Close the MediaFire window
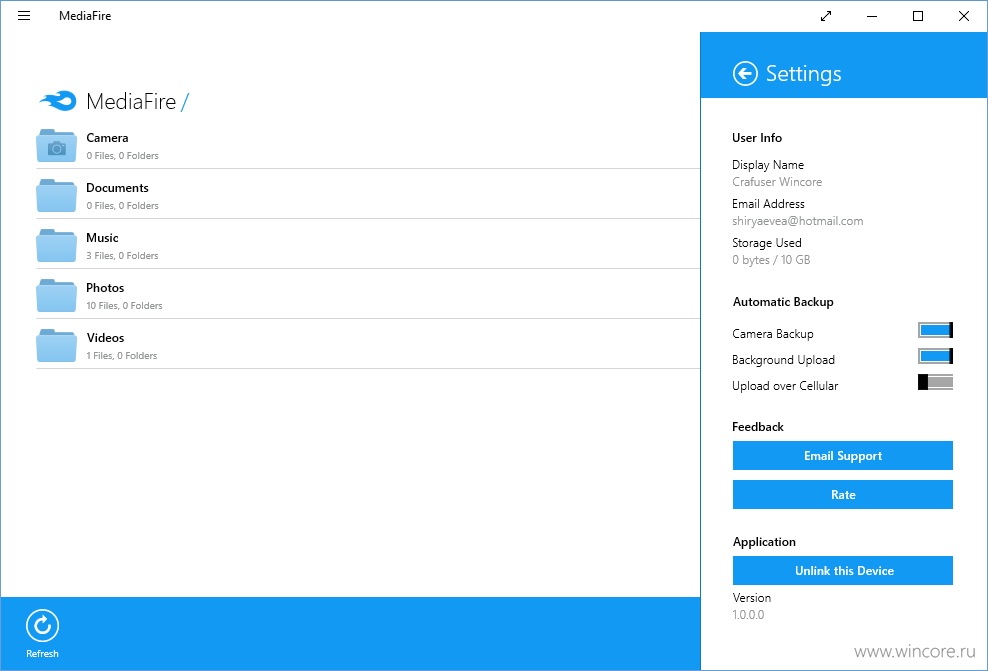 pyautogui.click(x=964, y=16)
